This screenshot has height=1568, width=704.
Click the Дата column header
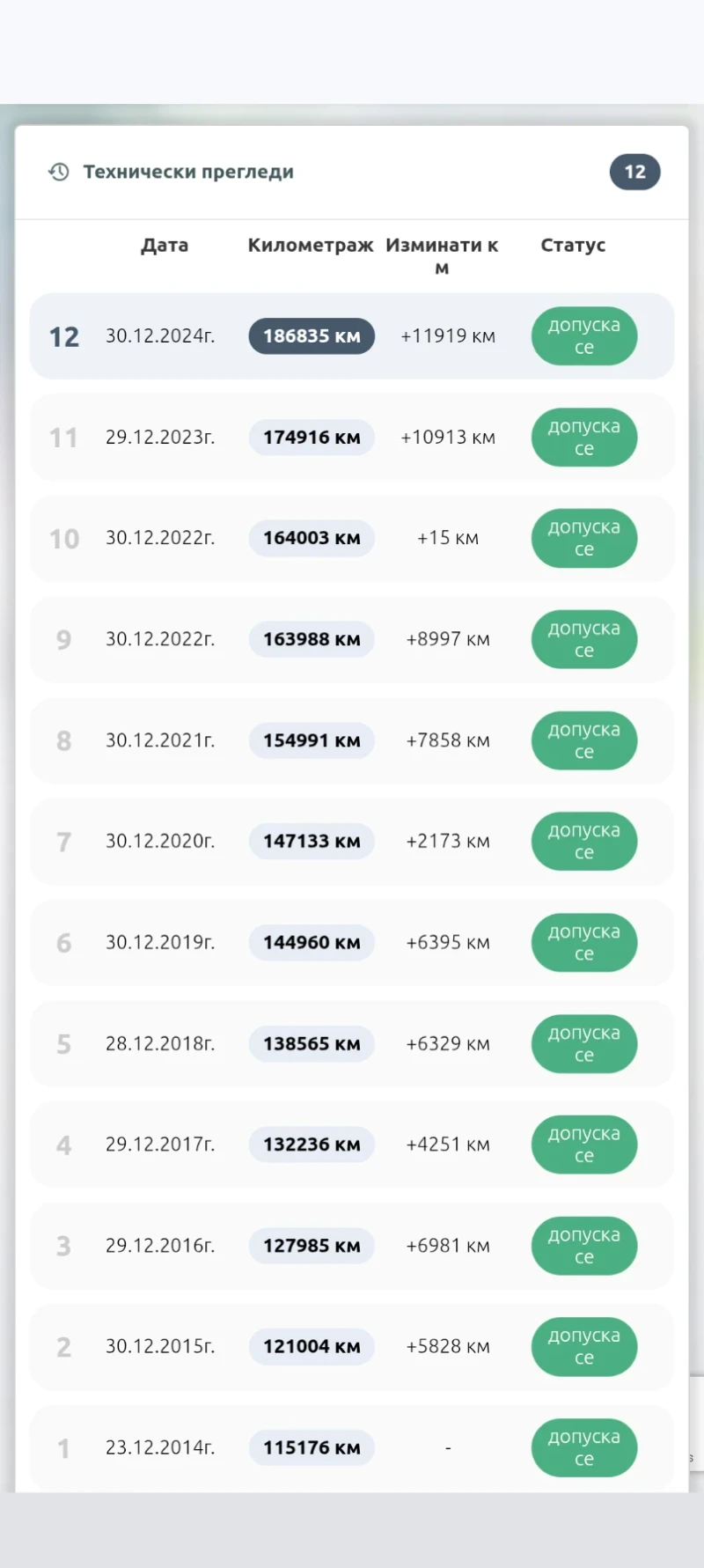tap(165, 246)
